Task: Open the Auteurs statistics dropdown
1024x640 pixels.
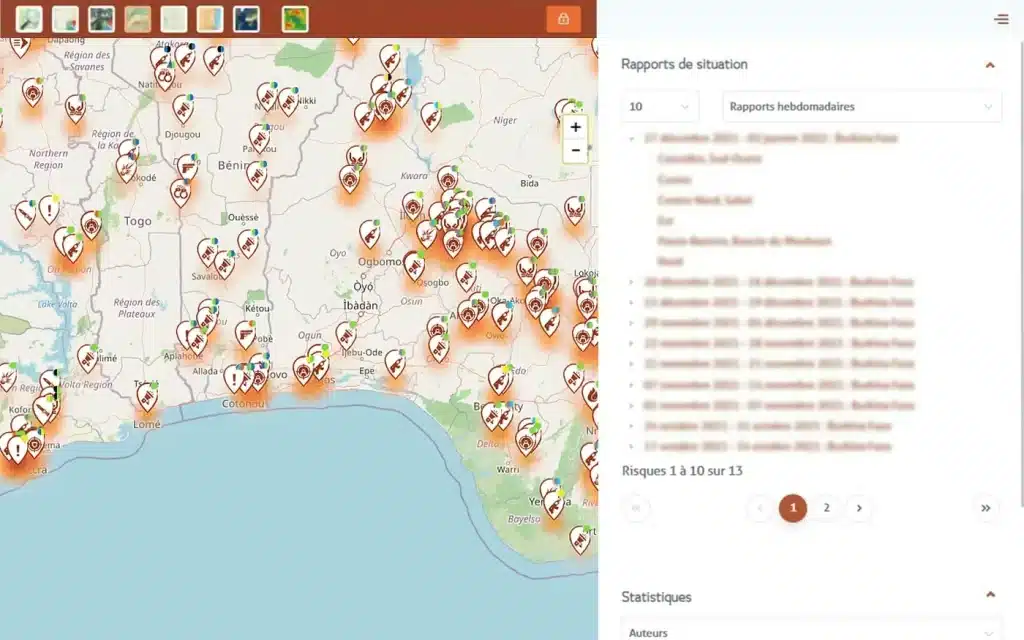Action: point(811,632)
